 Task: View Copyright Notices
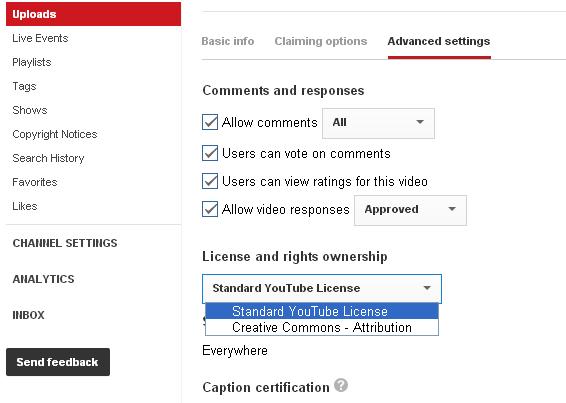pyautogui.click(x=55, y=134)
